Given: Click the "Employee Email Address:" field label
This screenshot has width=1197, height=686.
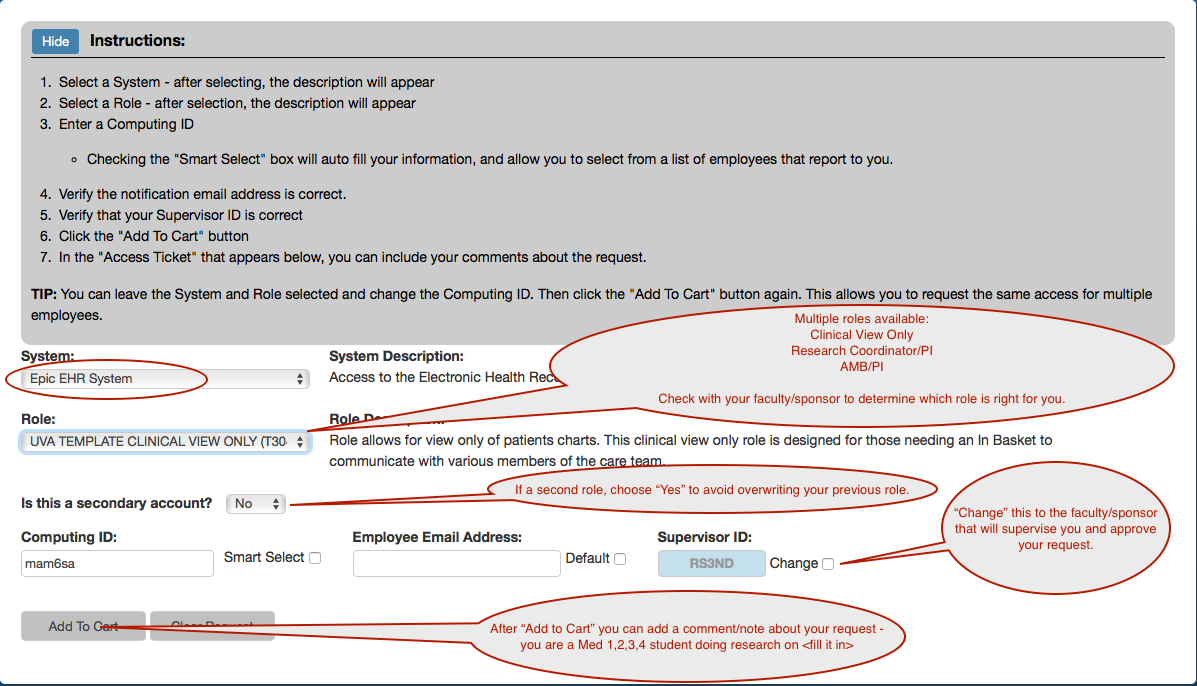Looking at the screenshot, I should [x=437, y=537].
